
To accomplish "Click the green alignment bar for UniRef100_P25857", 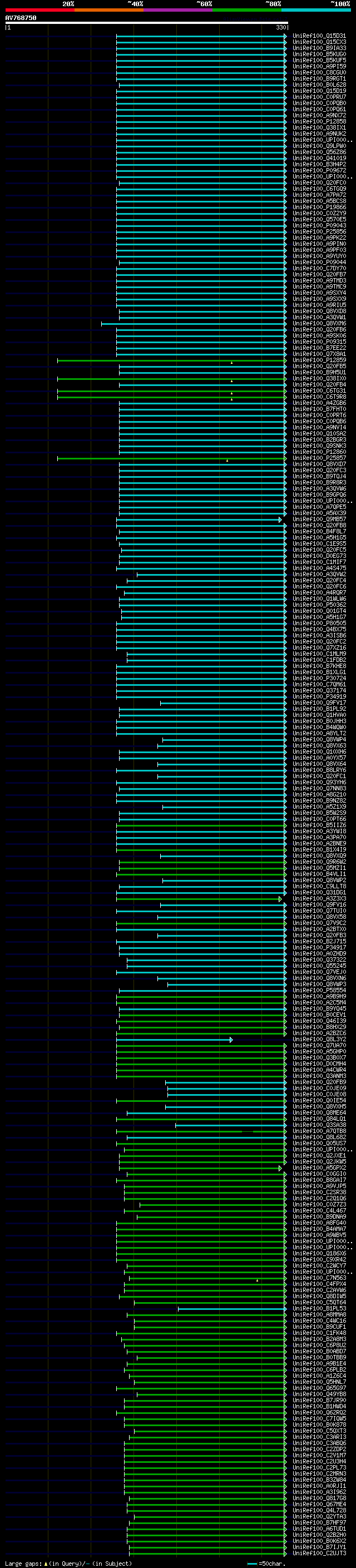I will (172, 458).
